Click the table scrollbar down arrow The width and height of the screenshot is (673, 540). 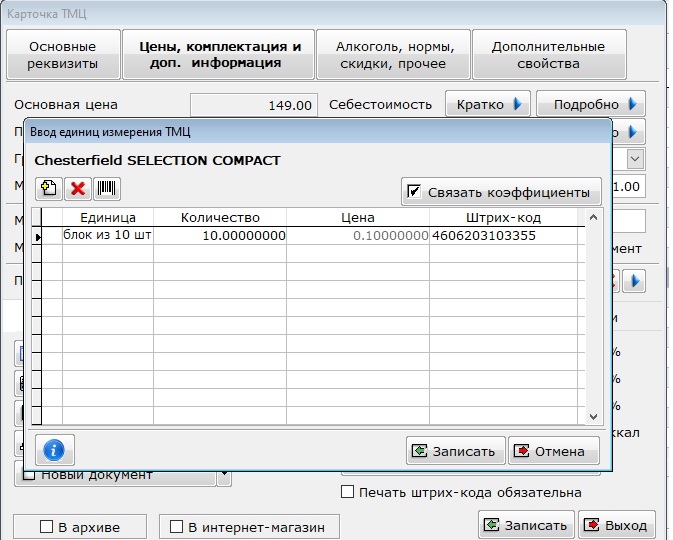coord(594,416)
